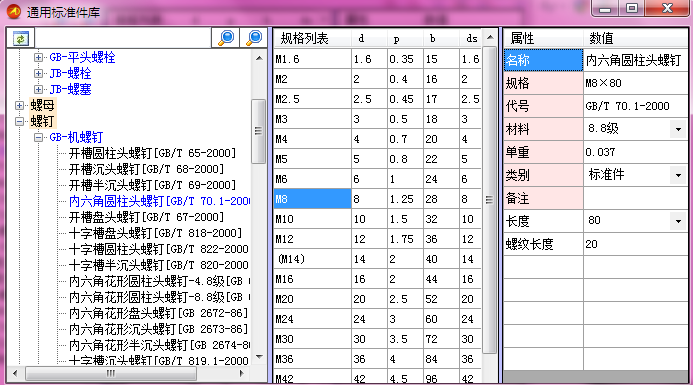Select 开槽半沉头螺钉[GB/T 69-2000]

tap(152, 185)
